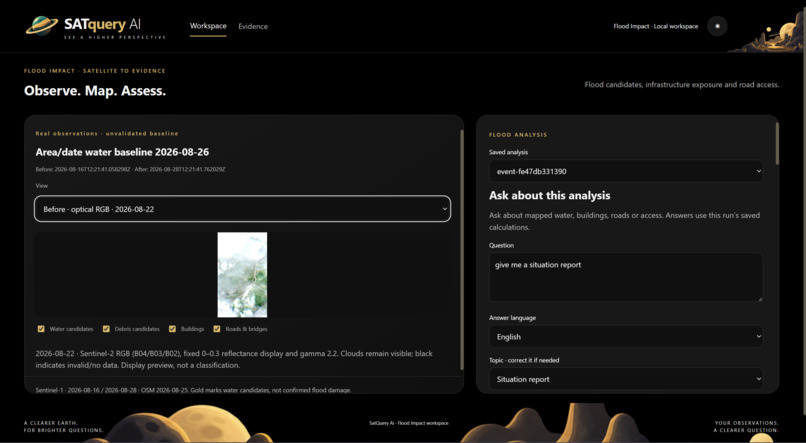Click the footer SatQuery AI Flood Impact workspace text
This screenshot has width=806, height=443.
pyautogui.click(x=409, y=423)
